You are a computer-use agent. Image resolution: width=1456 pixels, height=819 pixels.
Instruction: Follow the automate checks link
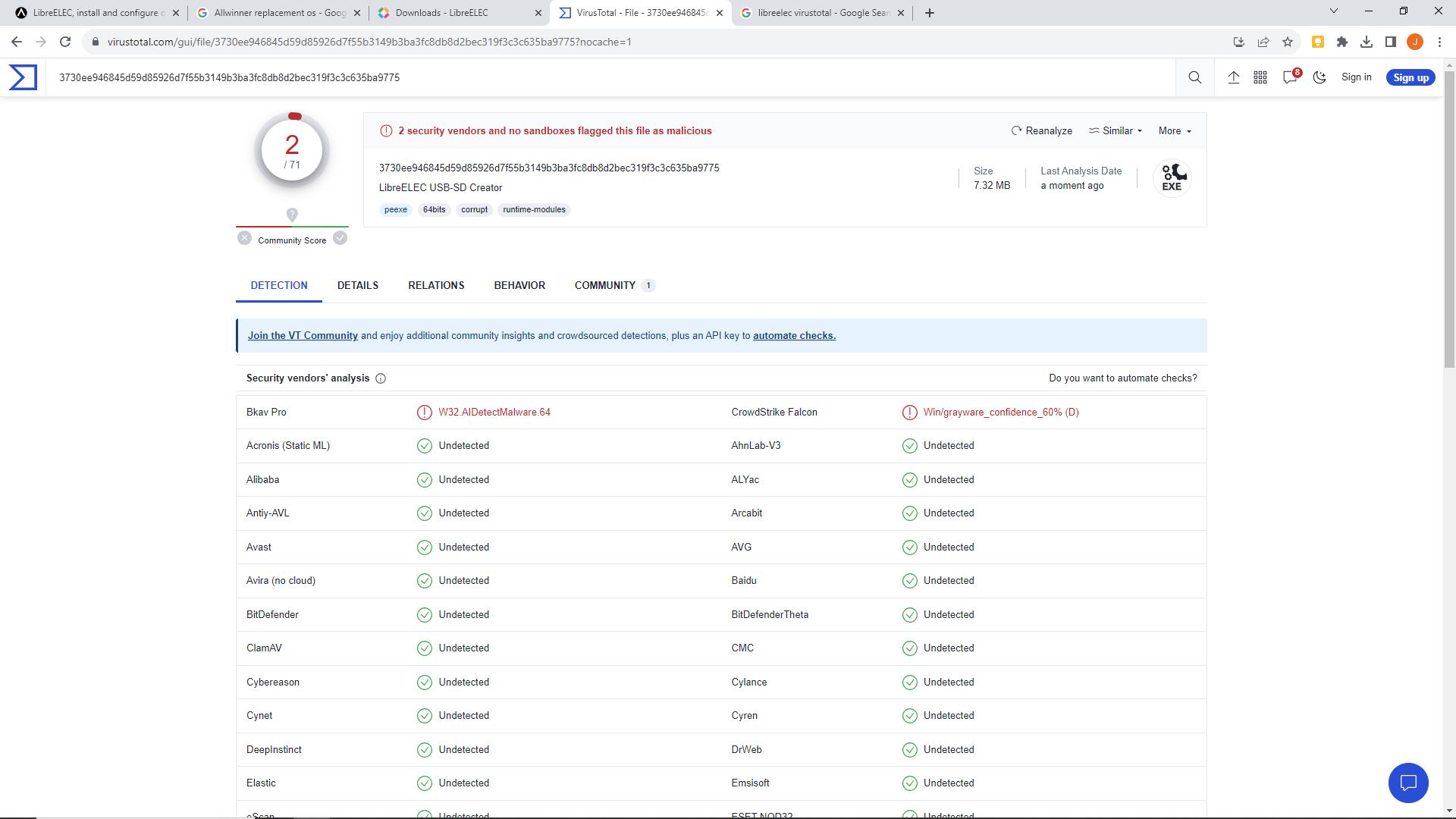(794, 336)
